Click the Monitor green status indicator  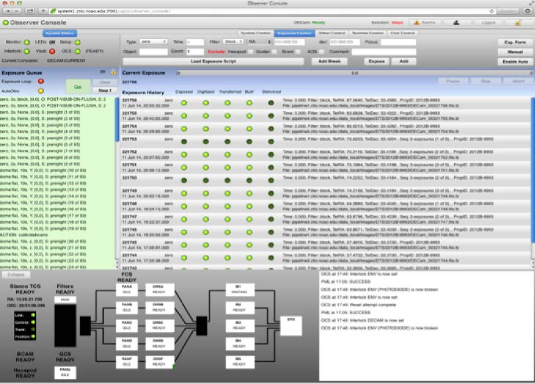27,42
